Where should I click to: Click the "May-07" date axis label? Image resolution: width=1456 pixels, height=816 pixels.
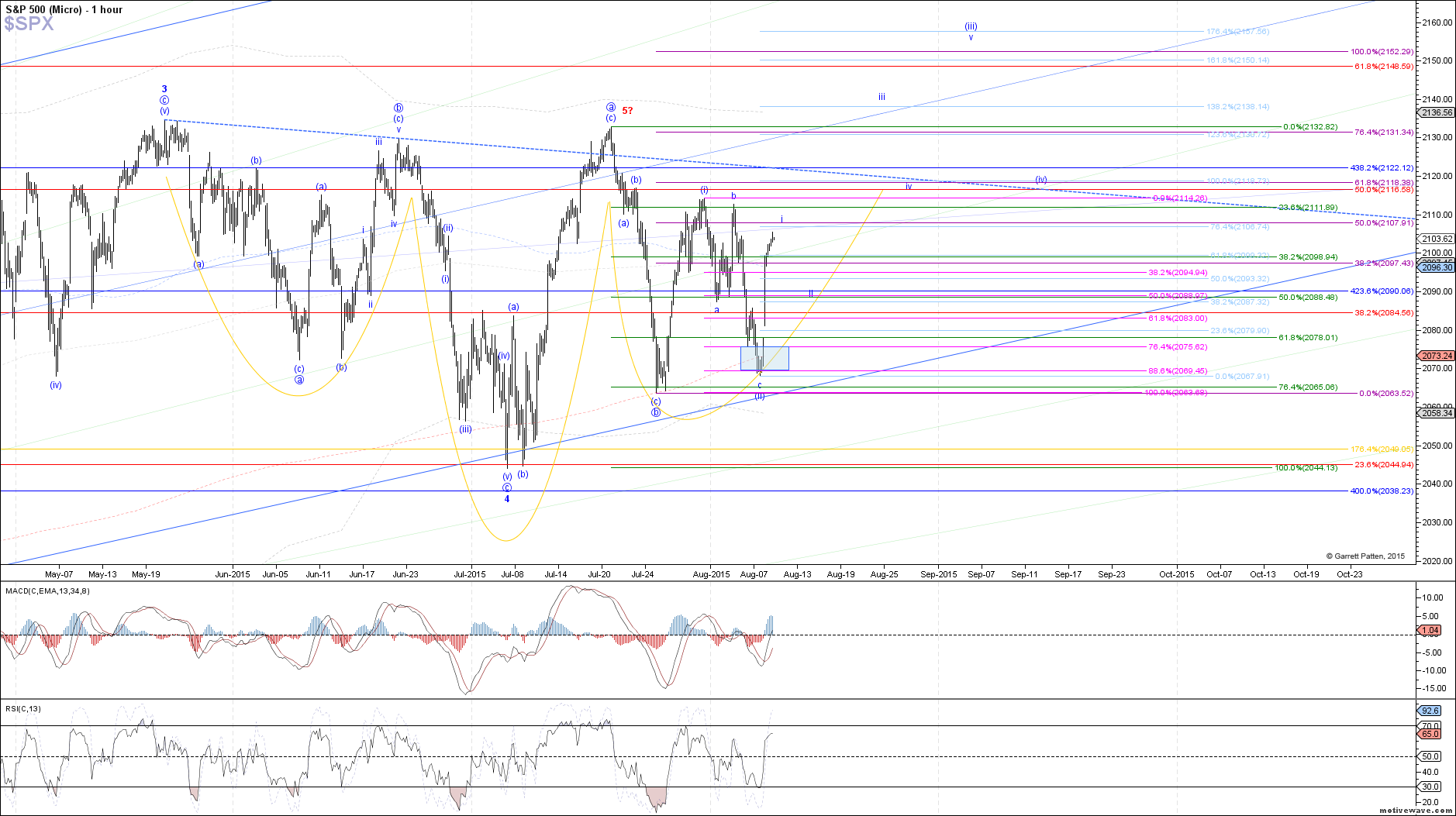pyautogui.click(x=59, y=574)
